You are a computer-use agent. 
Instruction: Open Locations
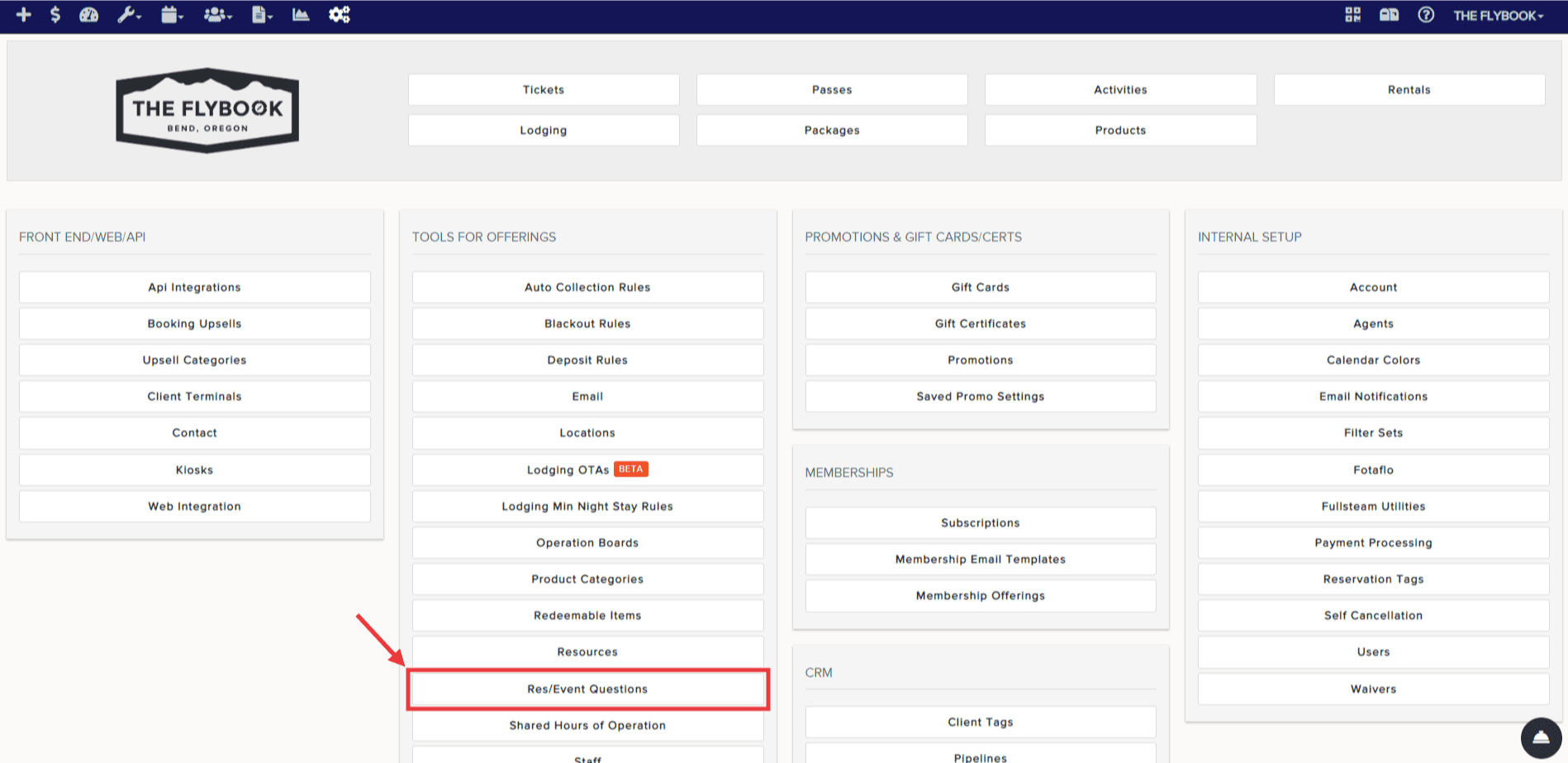pyautogui.click(x=587, y=433)
